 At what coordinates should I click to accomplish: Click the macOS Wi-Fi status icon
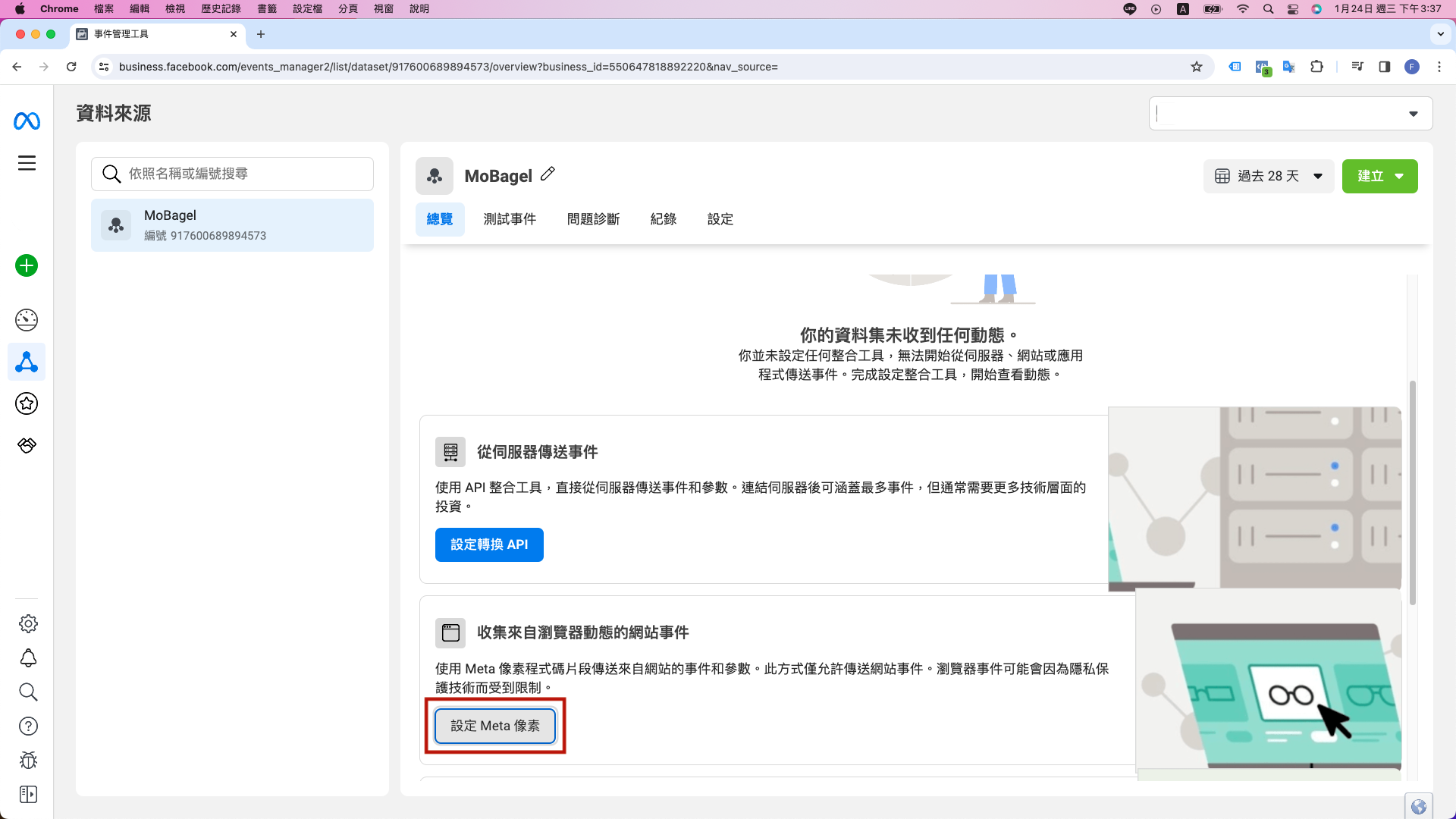(1242, 9)
